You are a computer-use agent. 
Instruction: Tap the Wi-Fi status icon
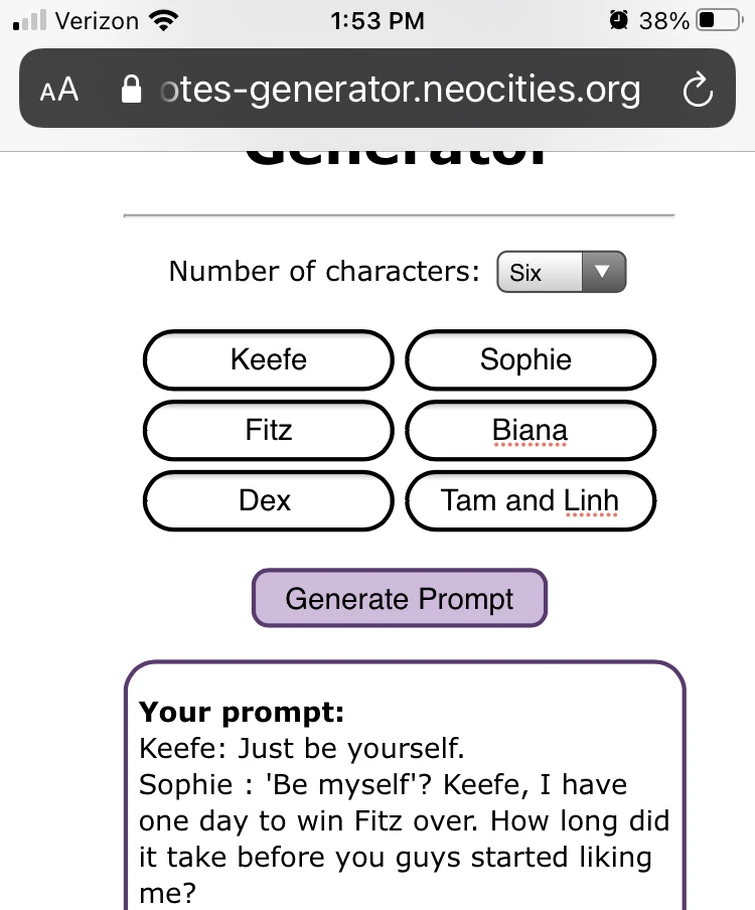162,20
